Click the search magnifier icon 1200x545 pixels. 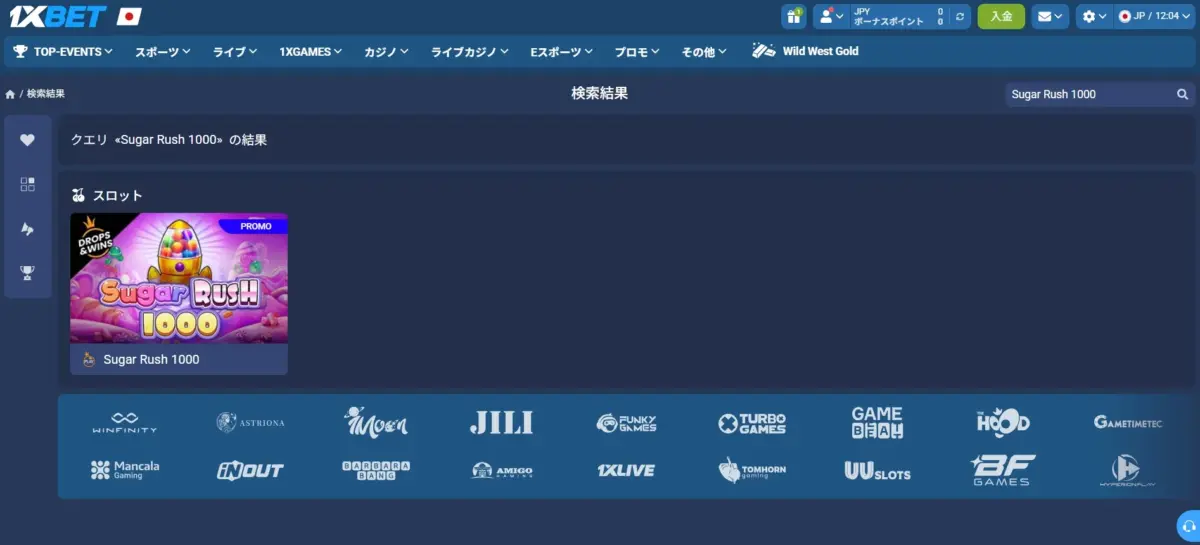[x=1183, y=94]
